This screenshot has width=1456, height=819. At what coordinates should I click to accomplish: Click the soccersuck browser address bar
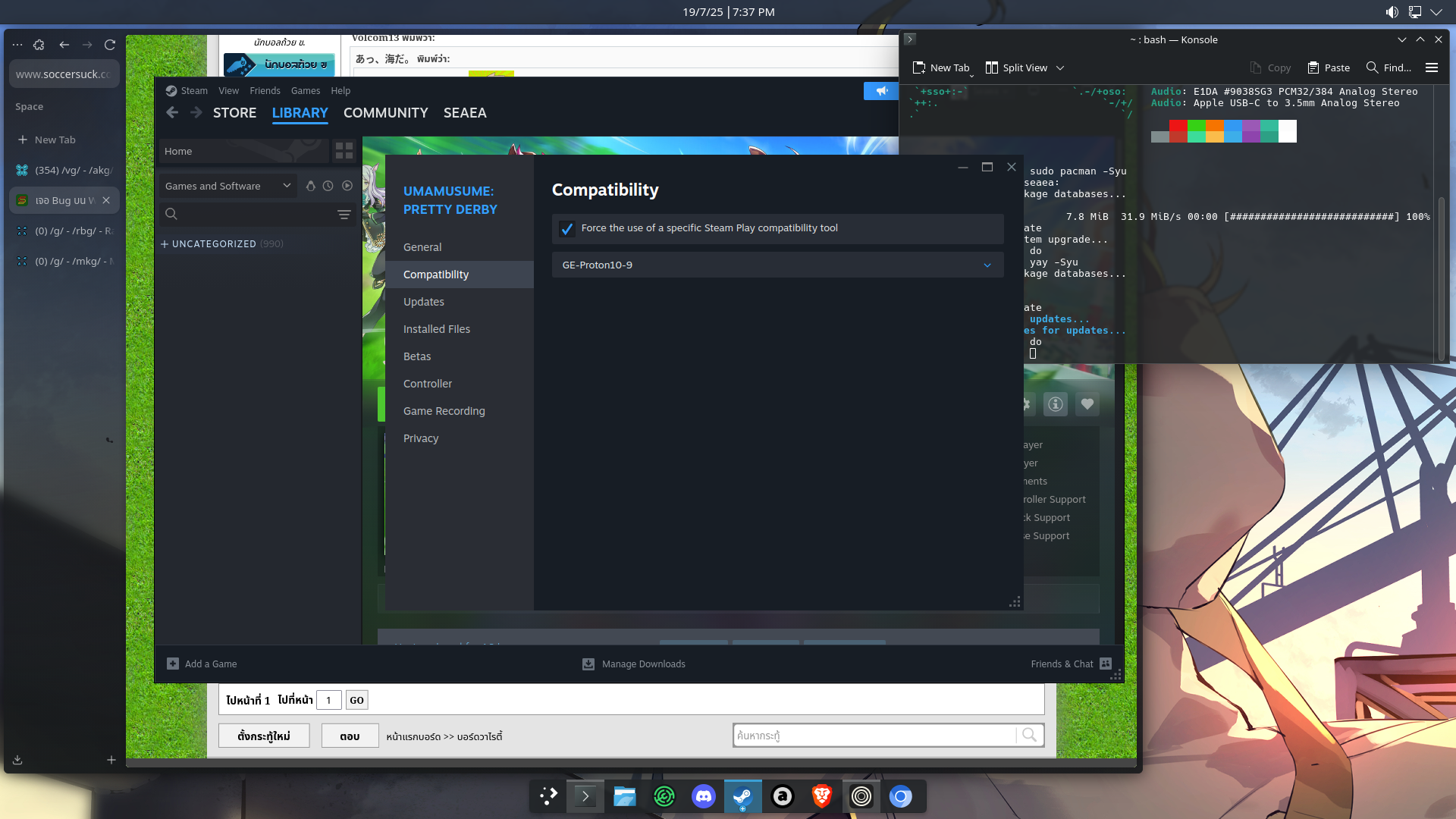tap(64, 74)
